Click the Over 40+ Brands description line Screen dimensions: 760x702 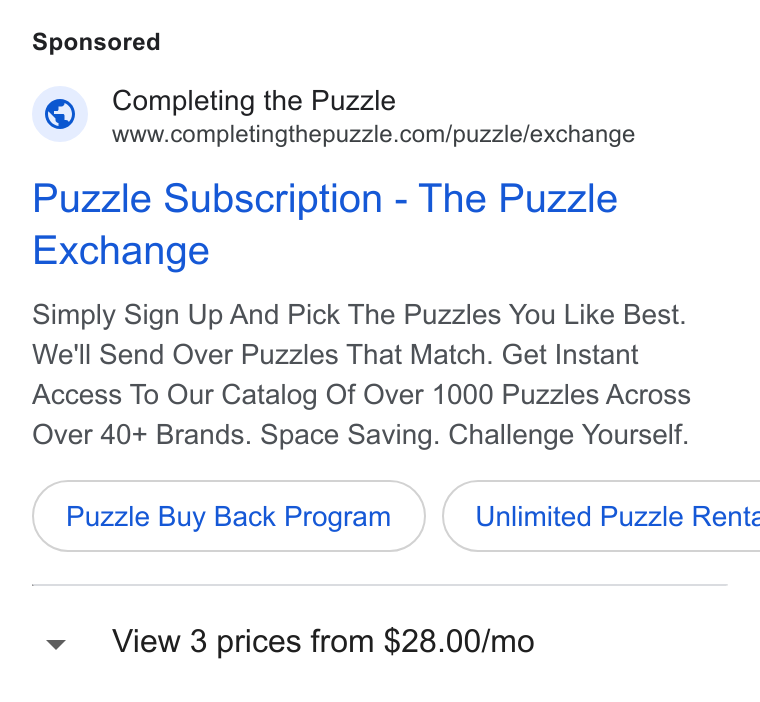361,435
